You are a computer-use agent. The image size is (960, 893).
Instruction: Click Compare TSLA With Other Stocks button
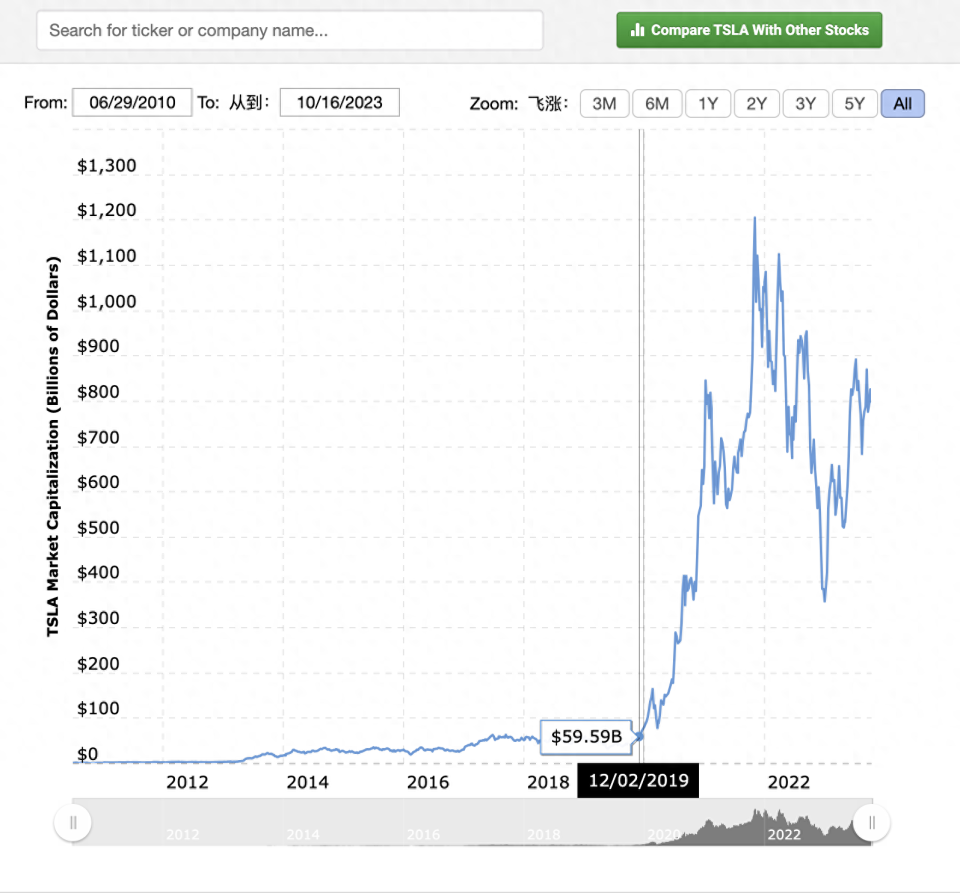tap(749, 30)
